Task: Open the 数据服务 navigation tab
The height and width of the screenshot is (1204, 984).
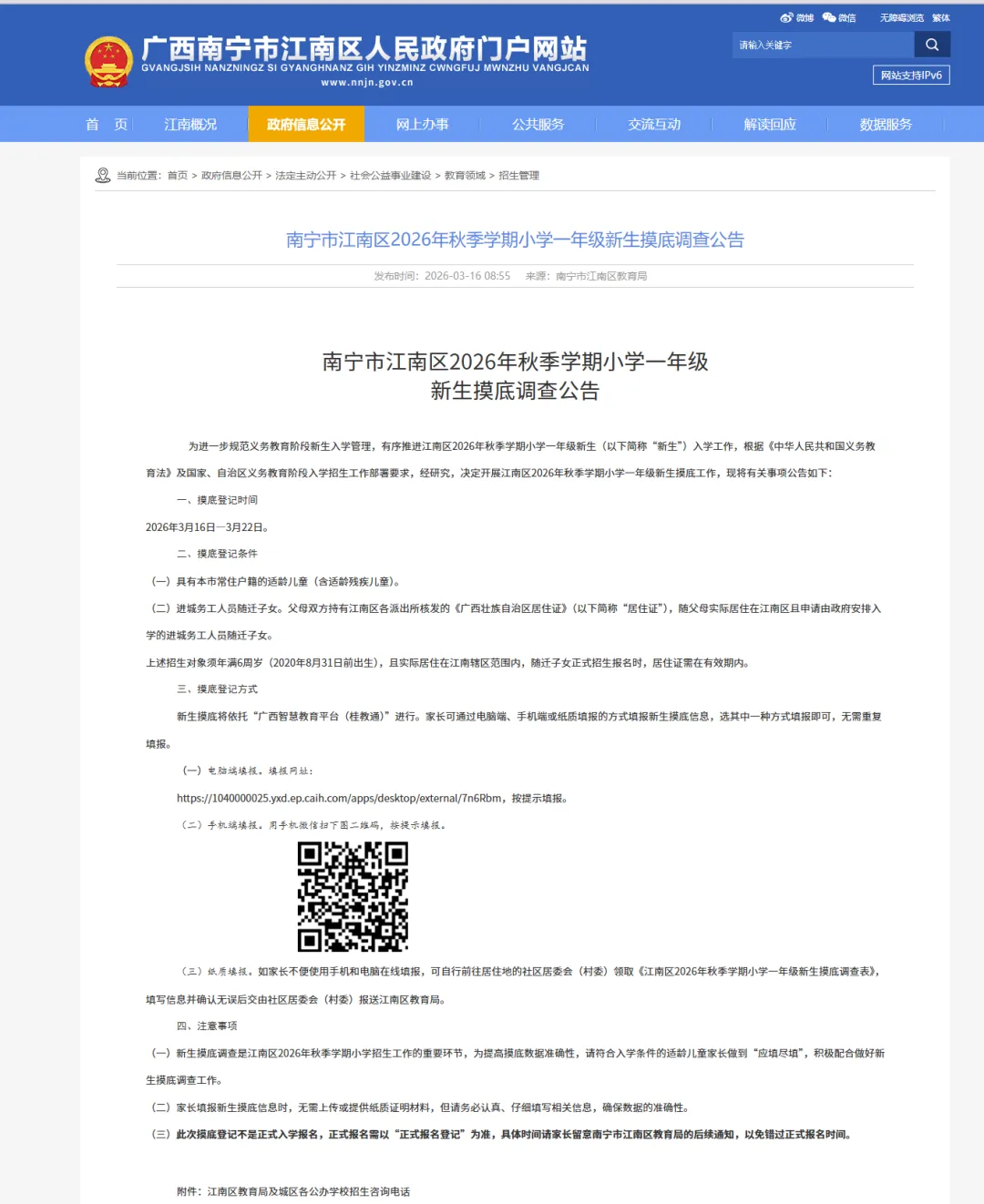Action: coord(886,124)
